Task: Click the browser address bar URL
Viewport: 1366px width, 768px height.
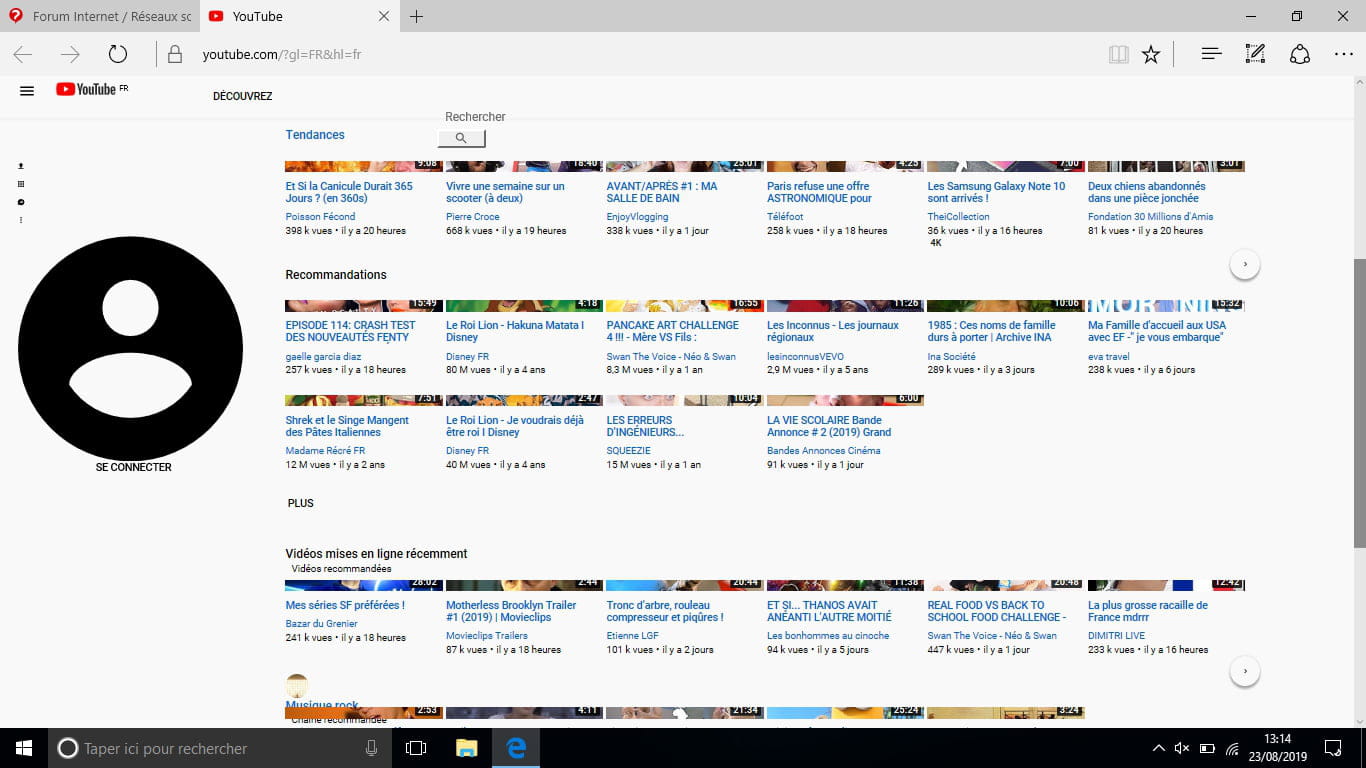Action: (x=282, y=54)
